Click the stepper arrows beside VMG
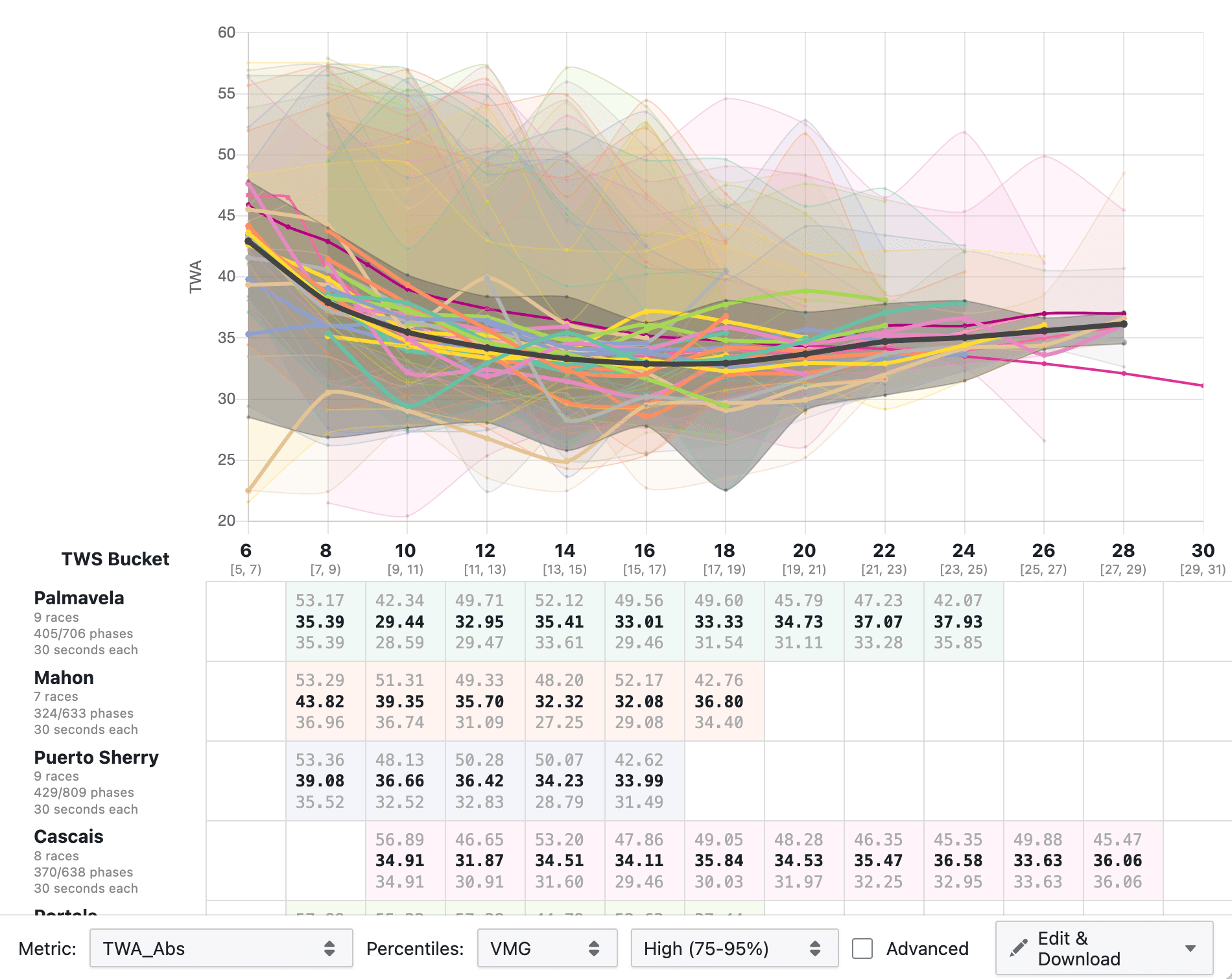Image resolution: width=1232 pixels, height=979 pixels. (594, 948)
